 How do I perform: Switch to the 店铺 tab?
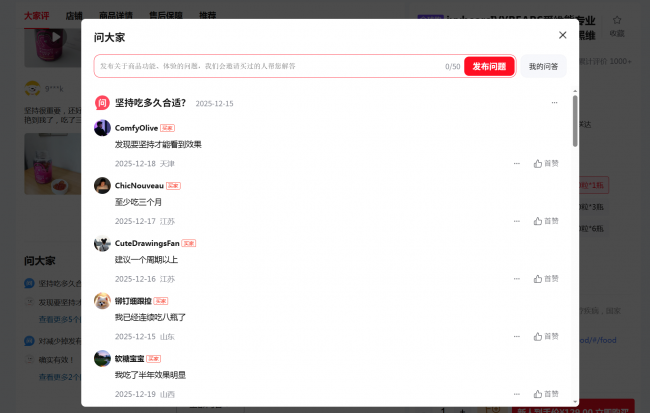(74, 16)
